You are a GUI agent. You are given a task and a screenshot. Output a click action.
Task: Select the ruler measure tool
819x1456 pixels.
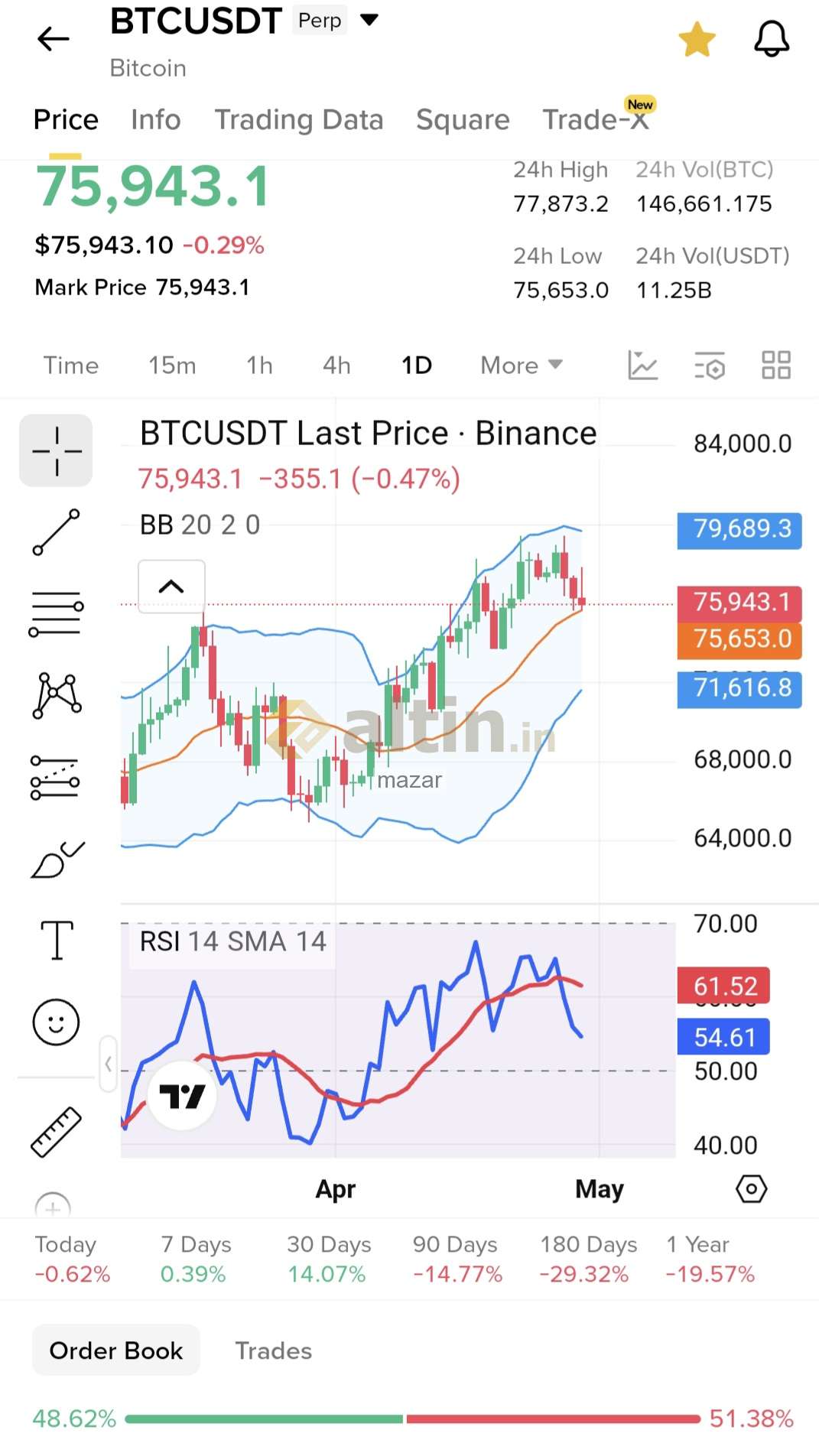click(56, 1131)
